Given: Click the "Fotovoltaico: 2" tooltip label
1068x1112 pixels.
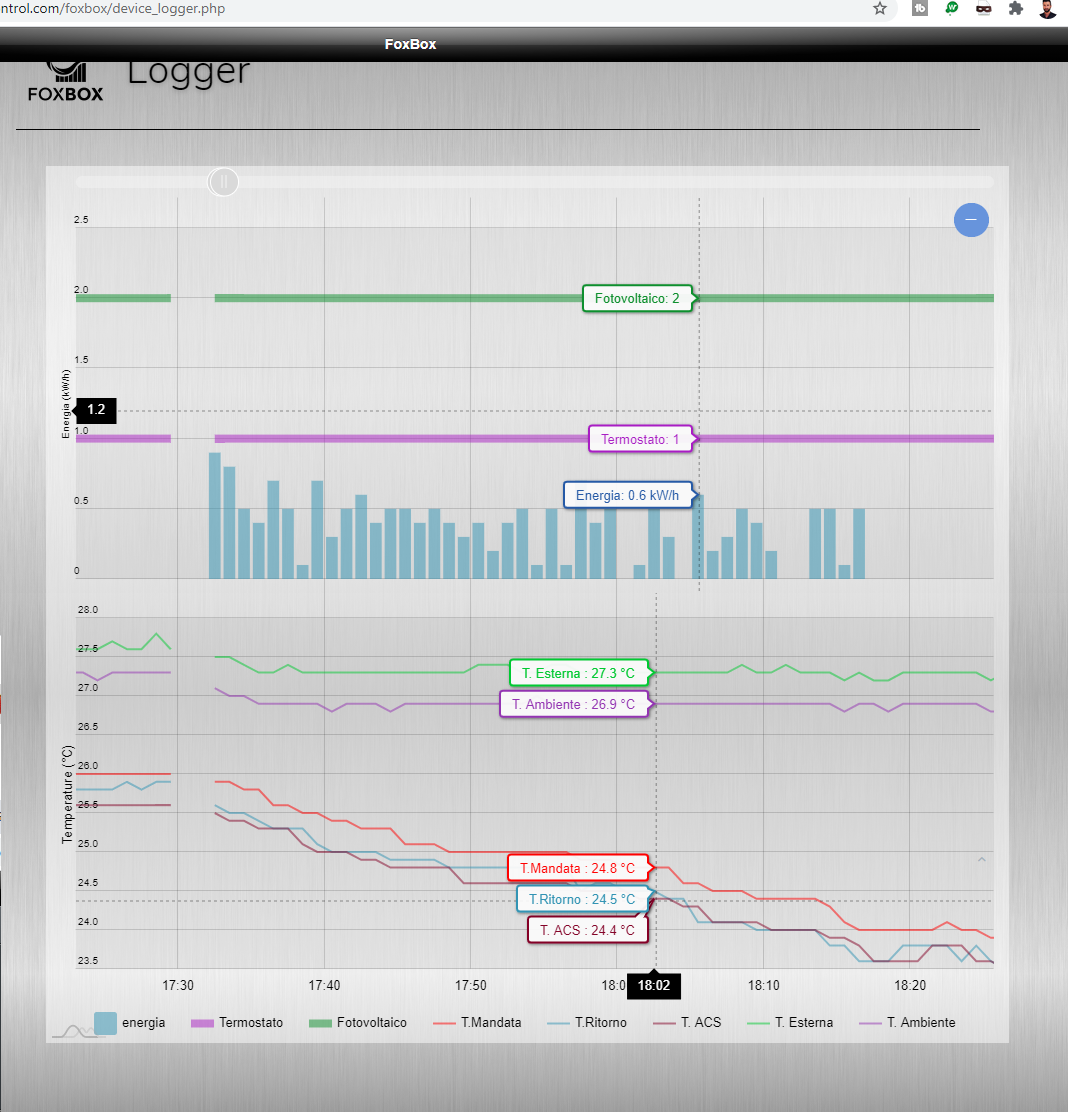Looking at the screenshot, I should 638,298.
